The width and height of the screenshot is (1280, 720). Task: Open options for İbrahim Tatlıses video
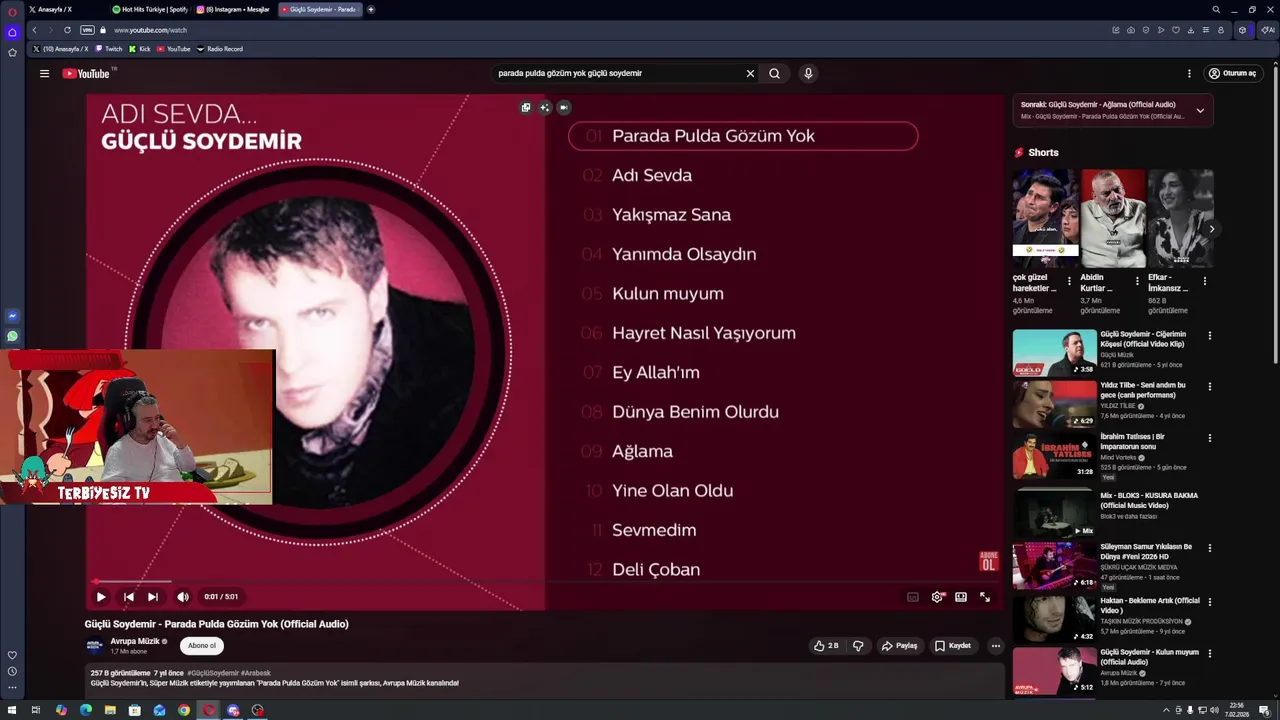pos(1210,438)
